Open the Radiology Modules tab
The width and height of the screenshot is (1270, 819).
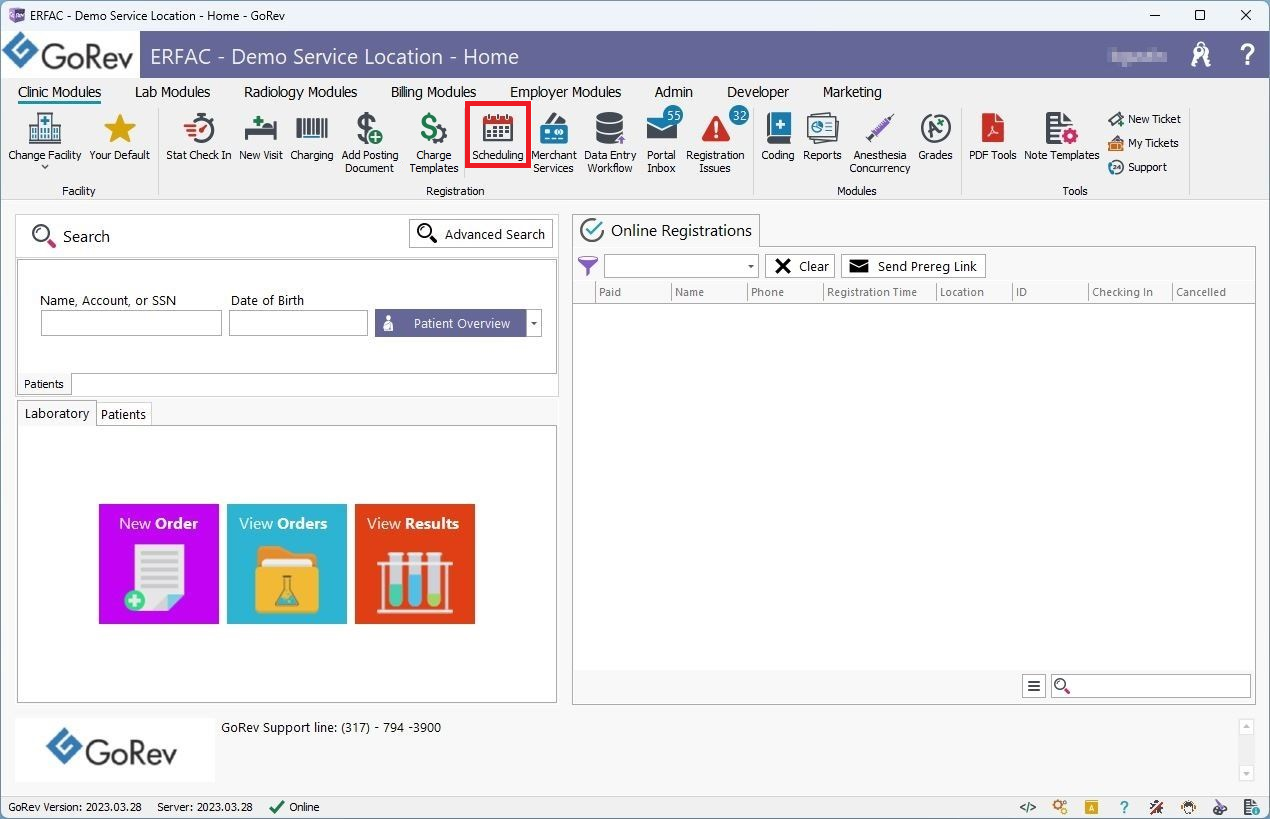pyautogui.click(x=300, y=92)
